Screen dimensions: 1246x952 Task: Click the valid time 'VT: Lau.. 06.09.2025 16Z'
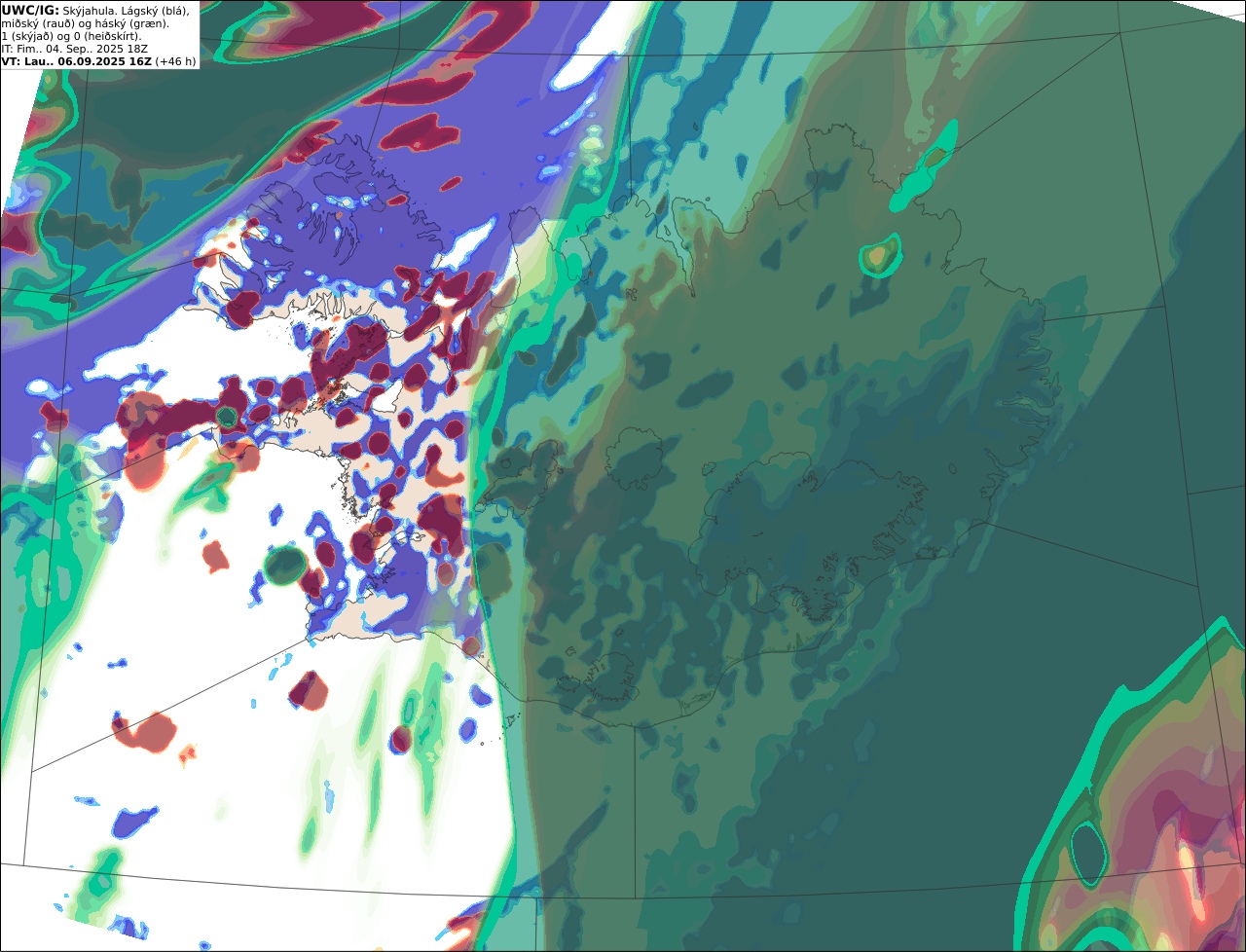pyautogui.click(x=77, y=61)
